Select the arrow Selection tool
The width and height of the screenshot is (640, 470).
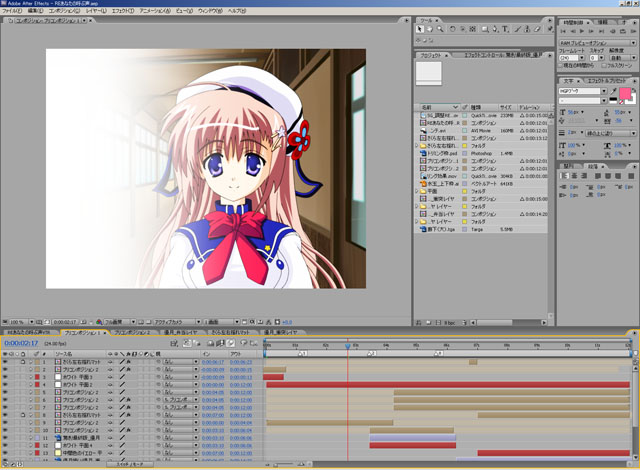pyautogui.click(x=420, y=29)
